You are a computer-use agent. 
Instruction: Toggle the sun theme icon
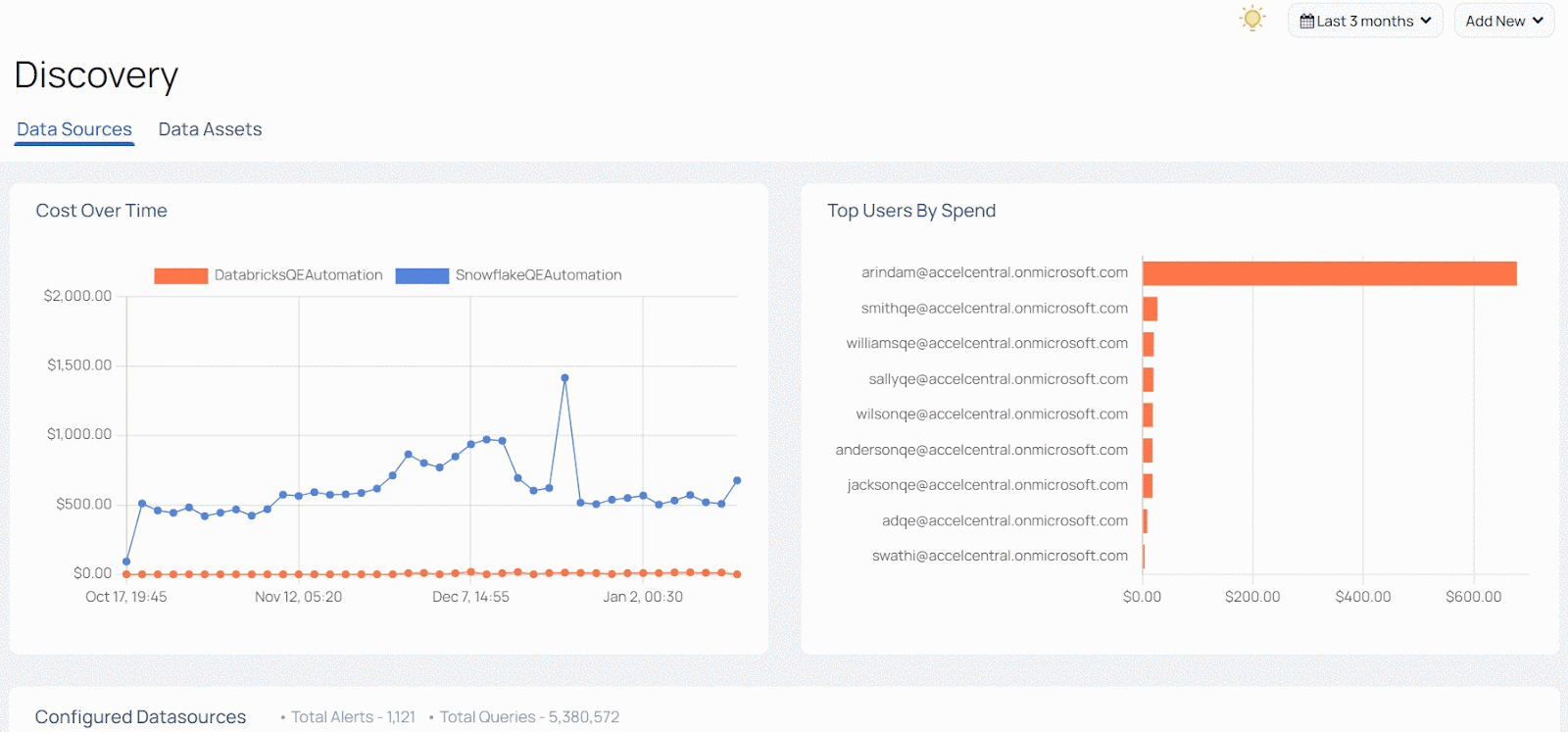click(x=1251, y=19)
